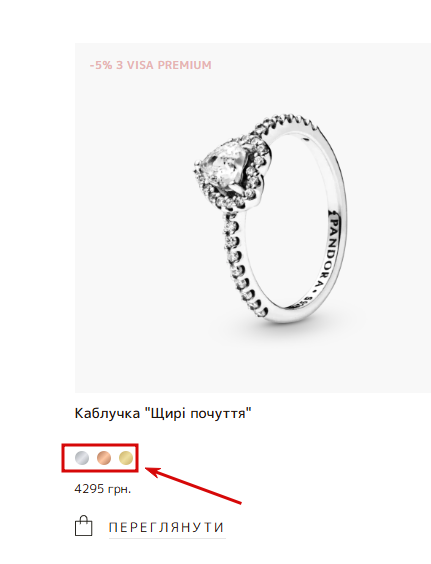Choose the rose gold color swatch
This screenshot has width=431, height=564.
click(x=104, y=458)
